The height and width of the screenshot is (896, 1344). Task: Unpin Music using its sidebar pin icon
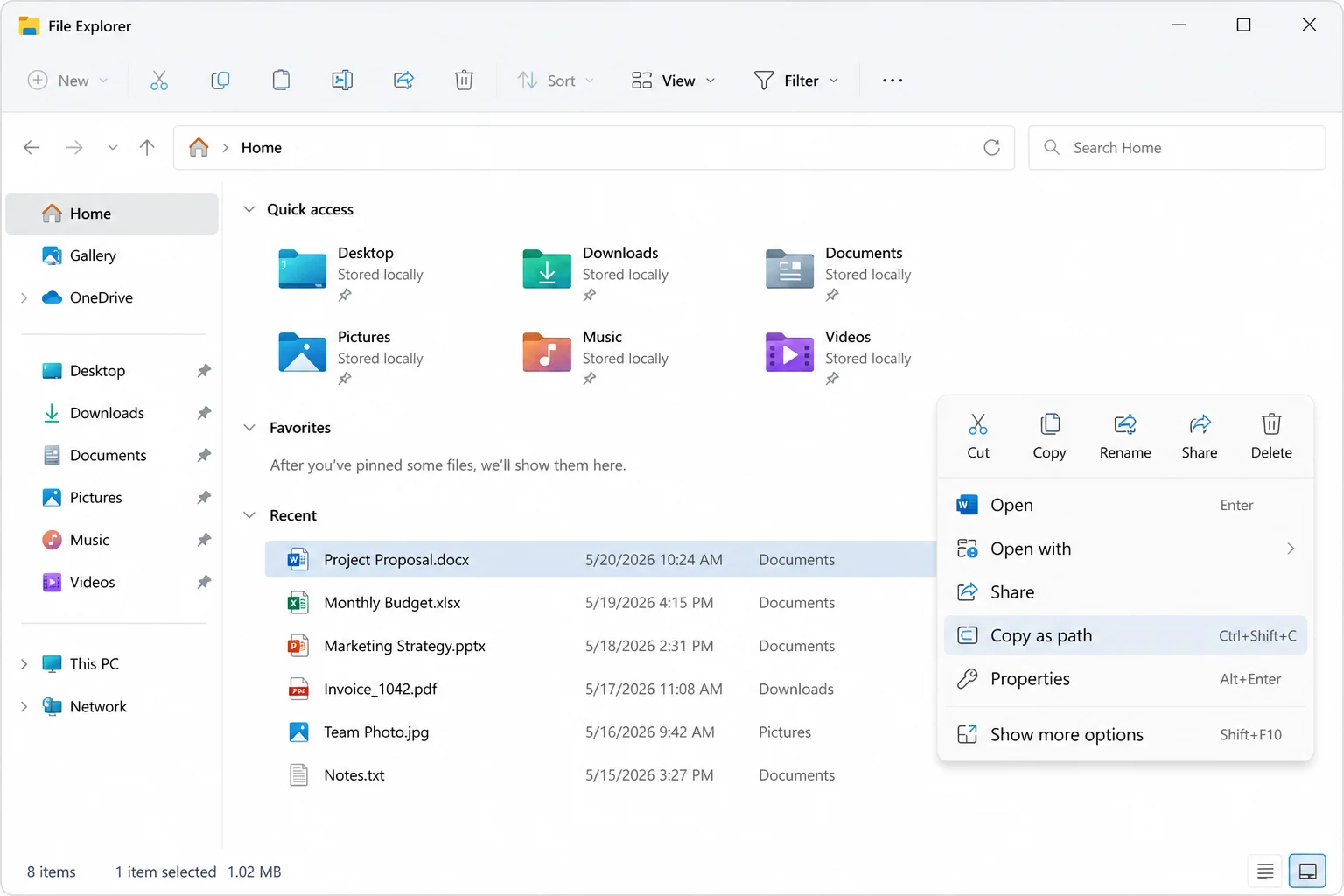point(204,540)
